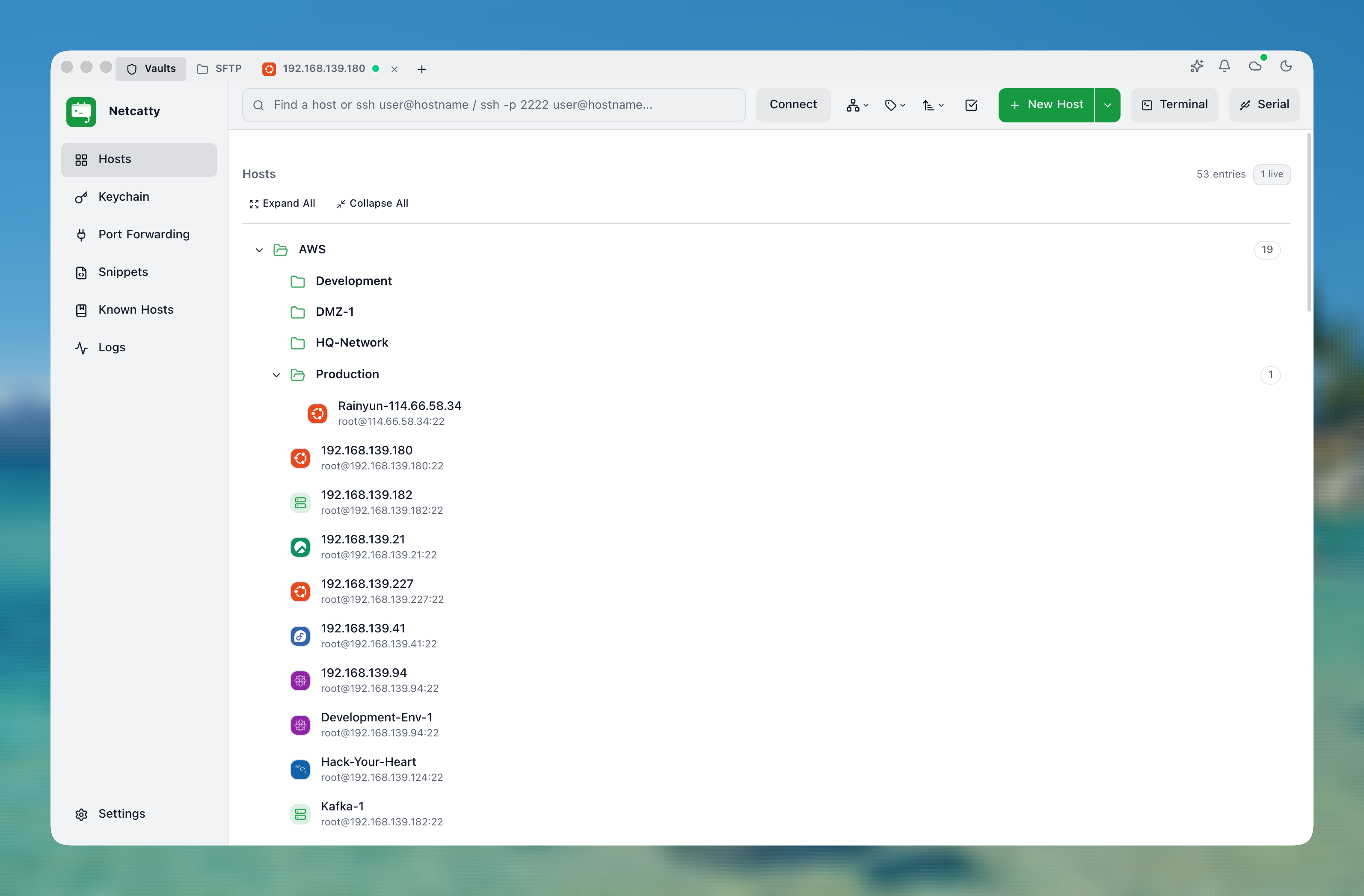Collapse the AWS folder chevron
Screen dimensions: 1364x896
coord(259,250)
